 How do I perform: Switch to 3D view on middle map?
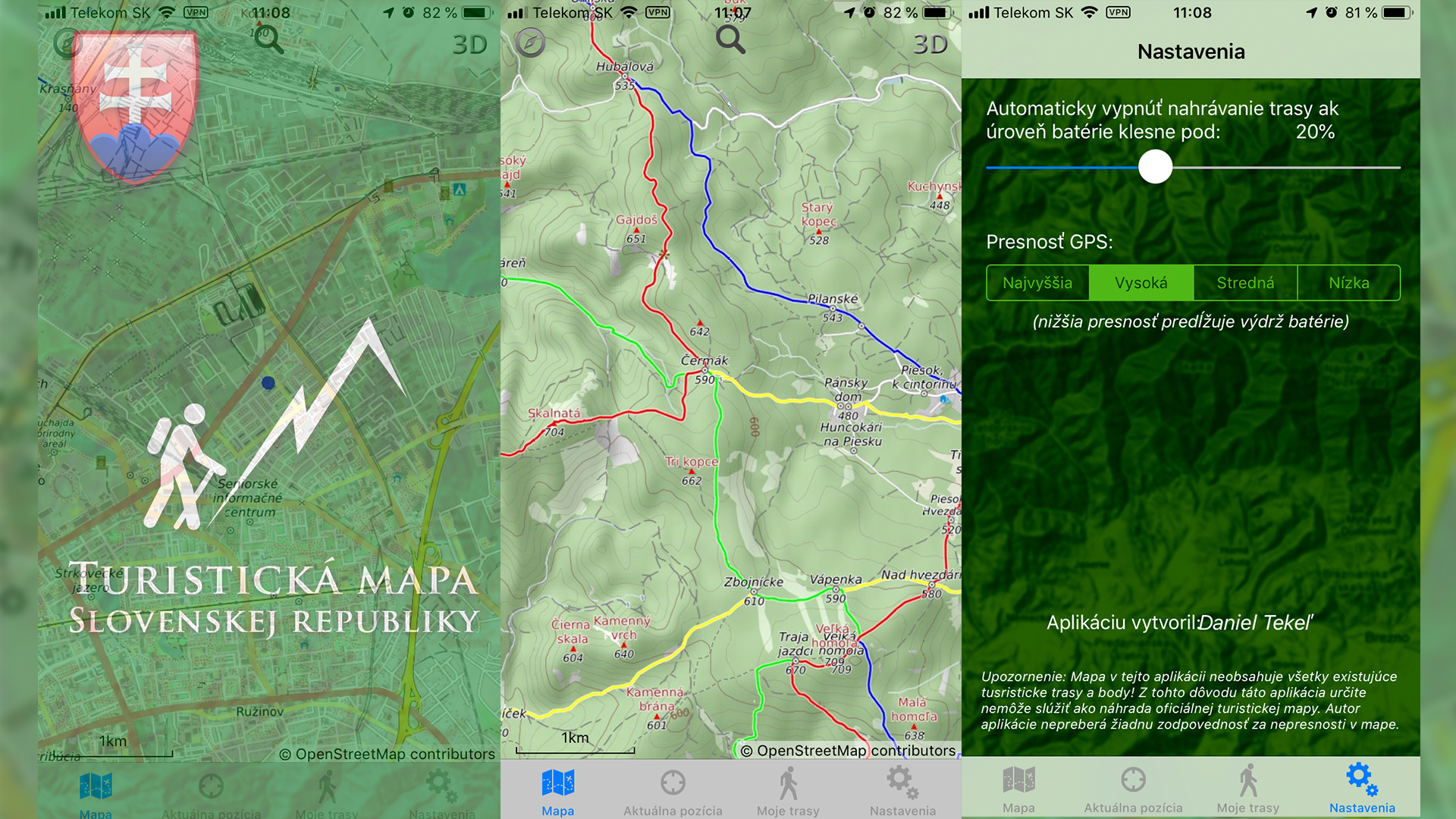930,44
